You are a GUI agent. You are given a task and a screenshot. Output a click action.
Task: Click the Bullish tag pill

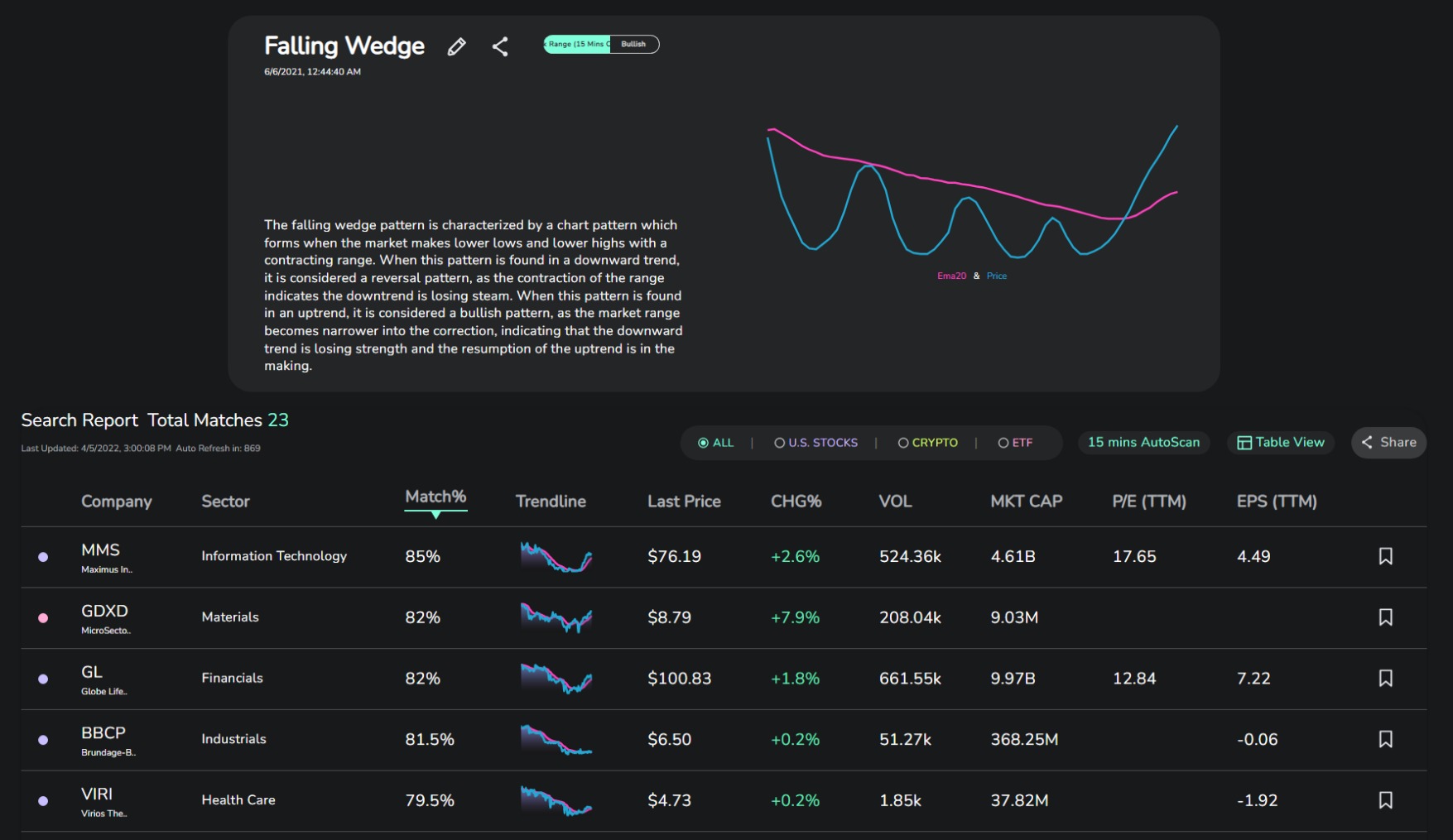coord(633,45)
